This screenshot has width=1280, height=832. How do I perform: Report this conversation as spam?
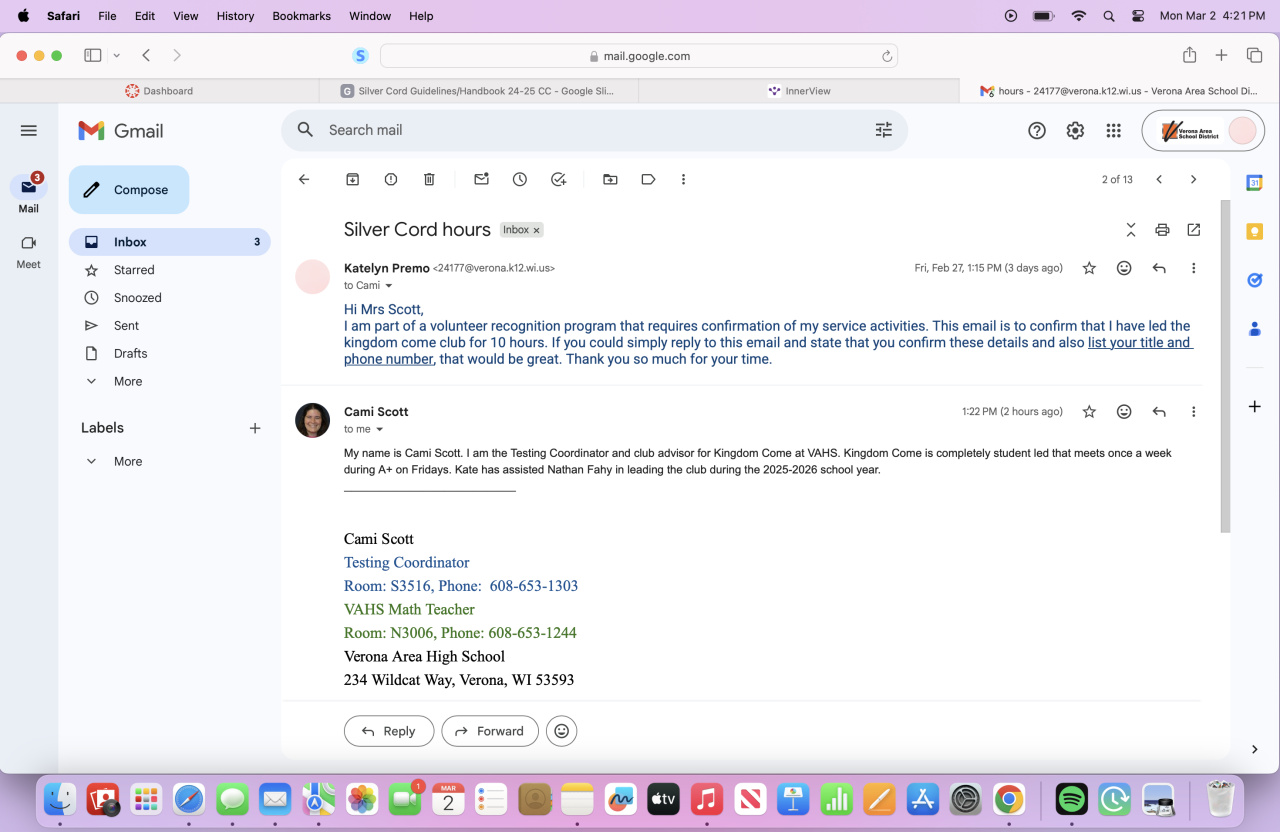[391, 180]
